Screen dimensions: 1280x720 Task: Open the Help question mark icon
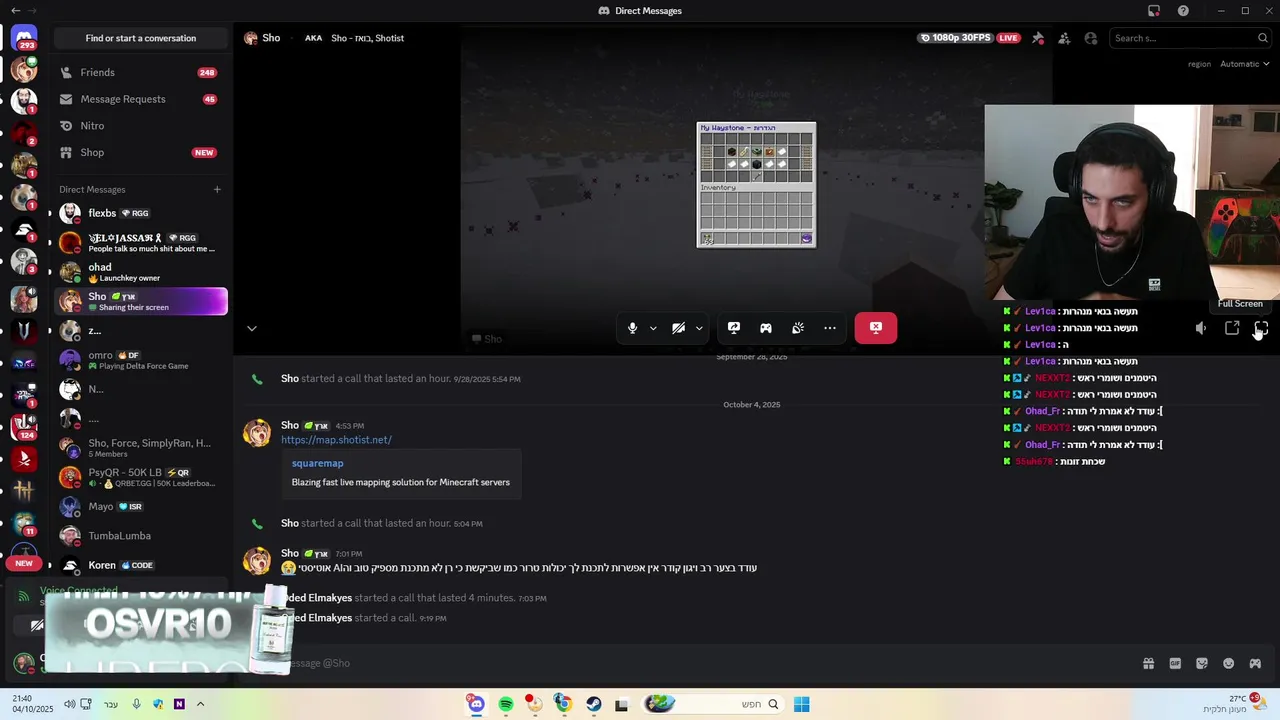[1184, 11]
